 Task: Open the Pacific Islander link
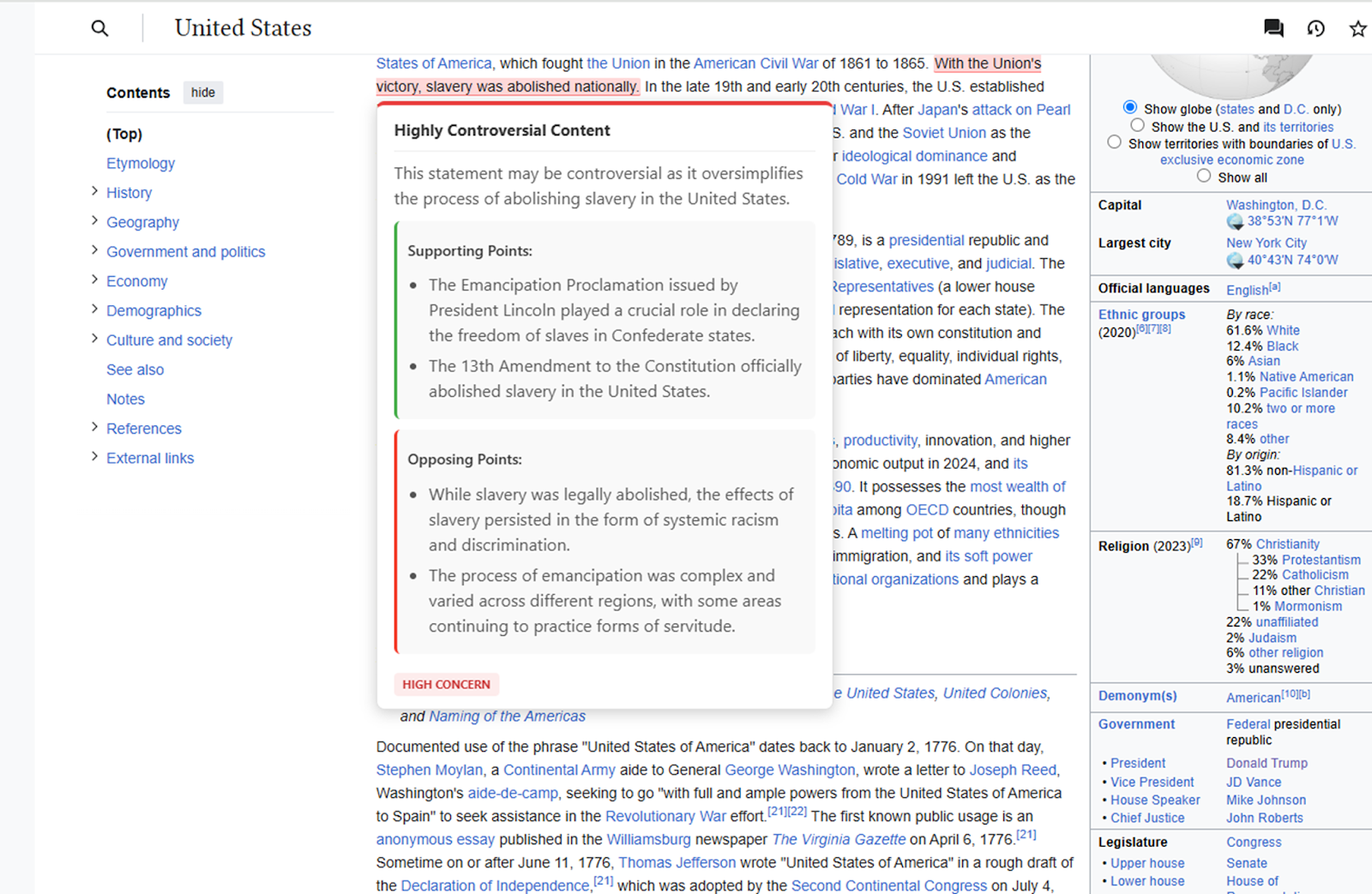[1303, 393]
